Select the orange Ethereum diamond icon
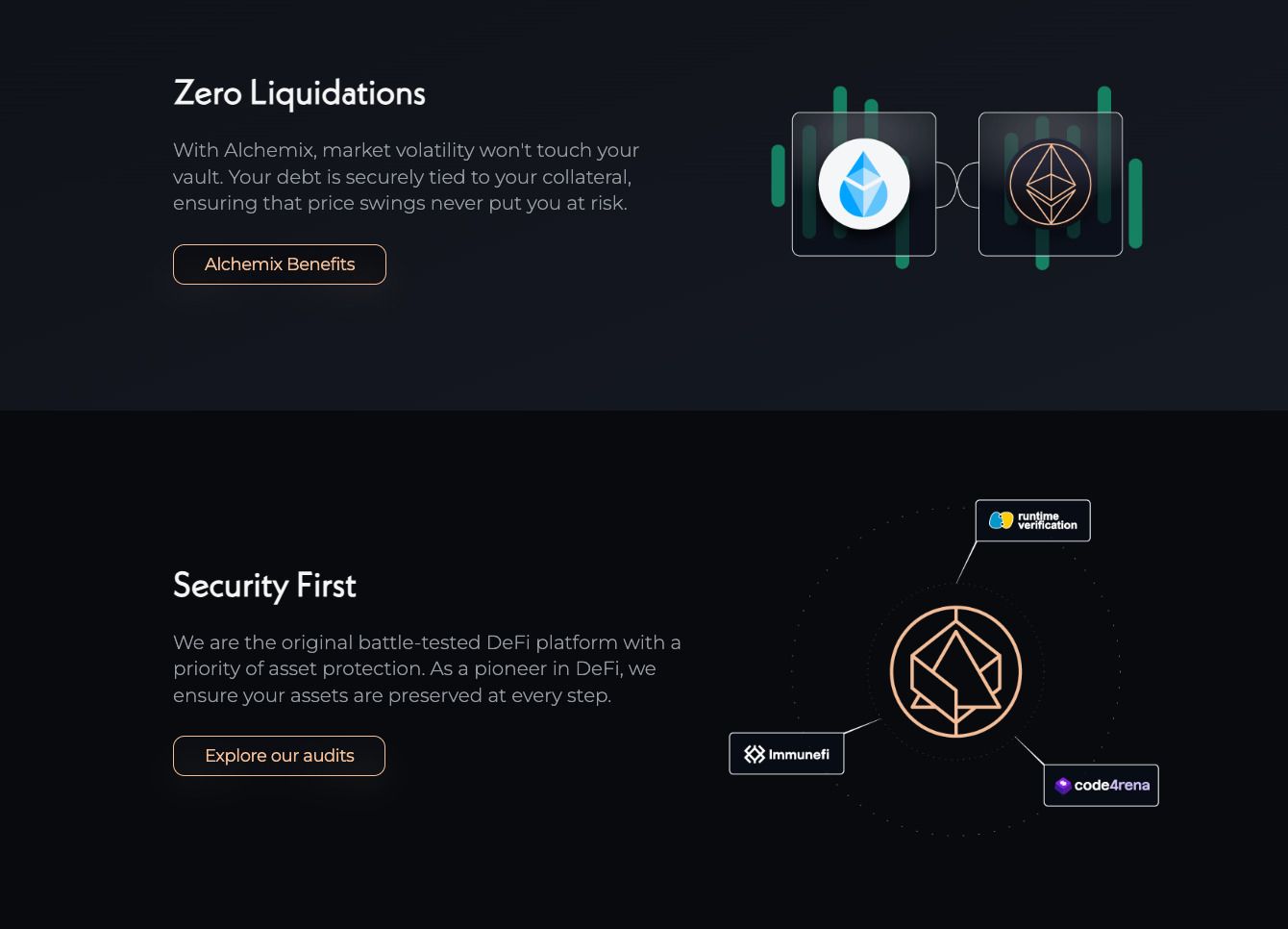The width and height of the screenshot is (1288, 929). tap(1051, 184)
